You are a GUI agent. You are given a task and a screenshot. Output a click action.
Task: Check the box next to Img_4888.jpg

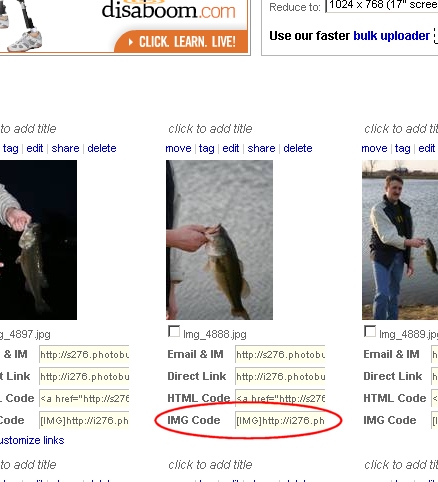pyautogui.click(x=174, y=331)
